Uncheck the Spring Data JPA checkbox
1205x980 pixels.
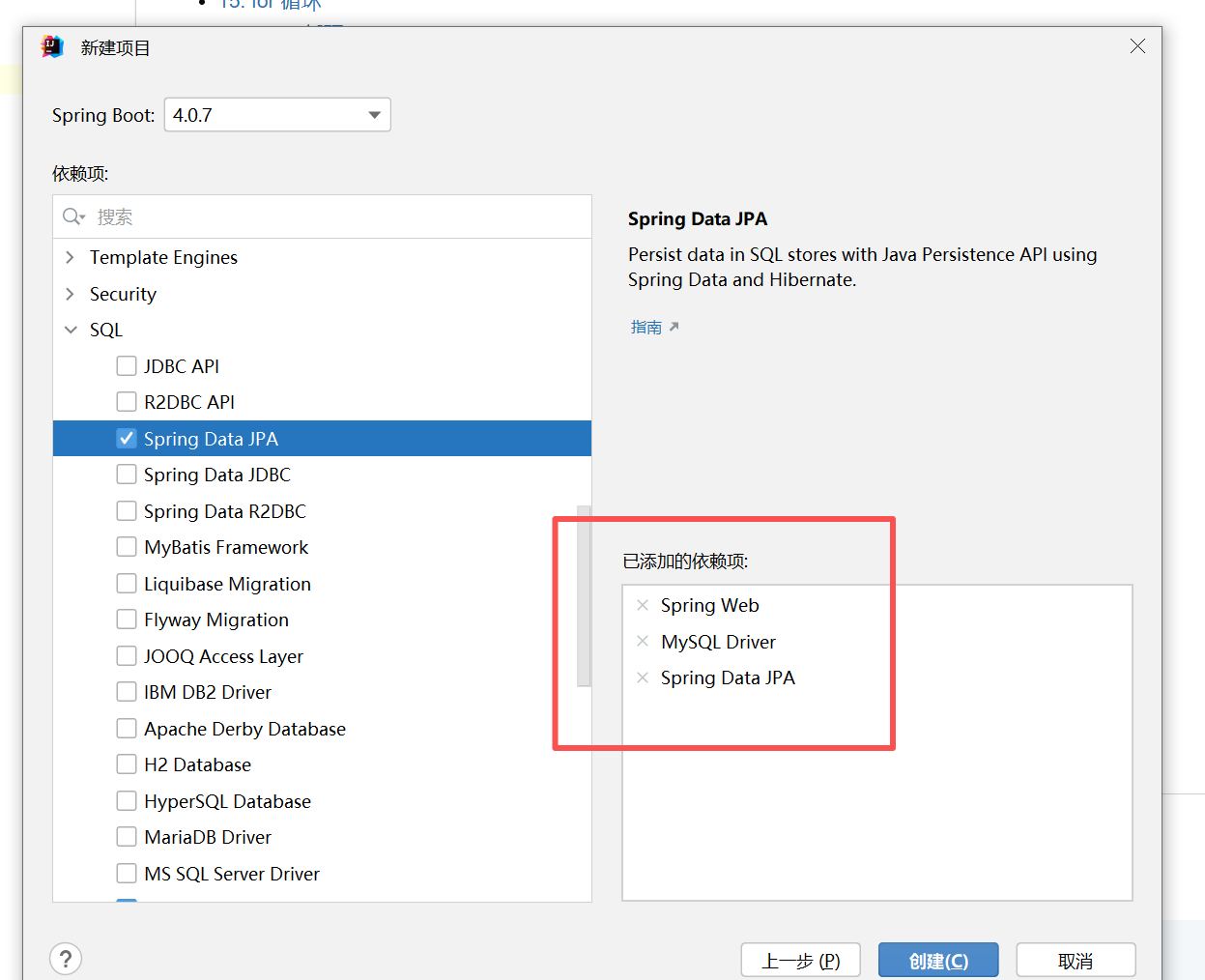127,438
